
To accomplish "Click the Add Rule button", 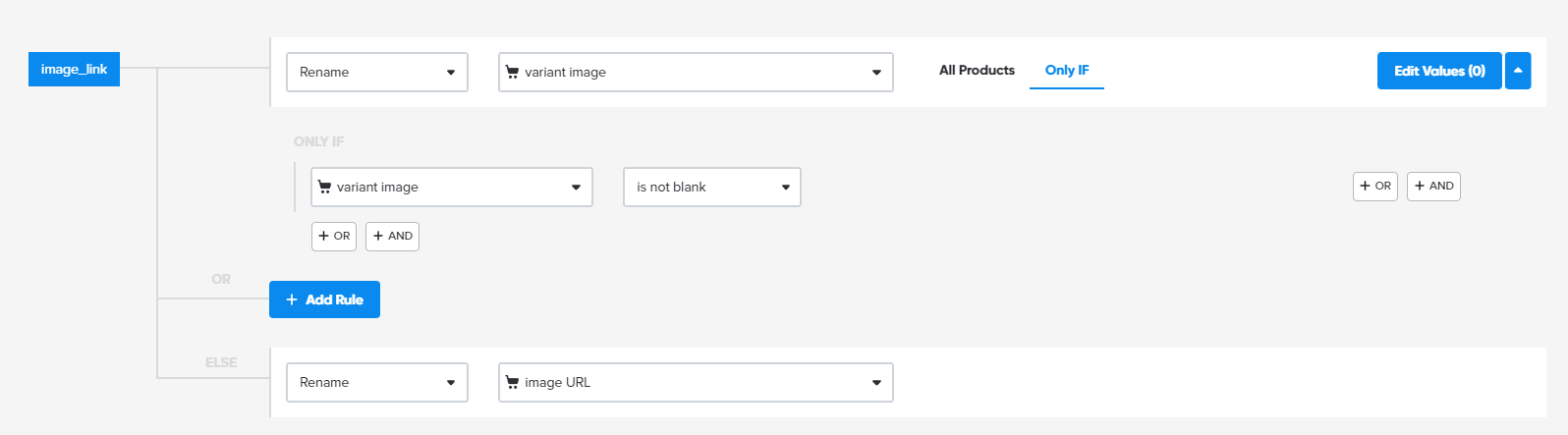I will pos(324,299).
